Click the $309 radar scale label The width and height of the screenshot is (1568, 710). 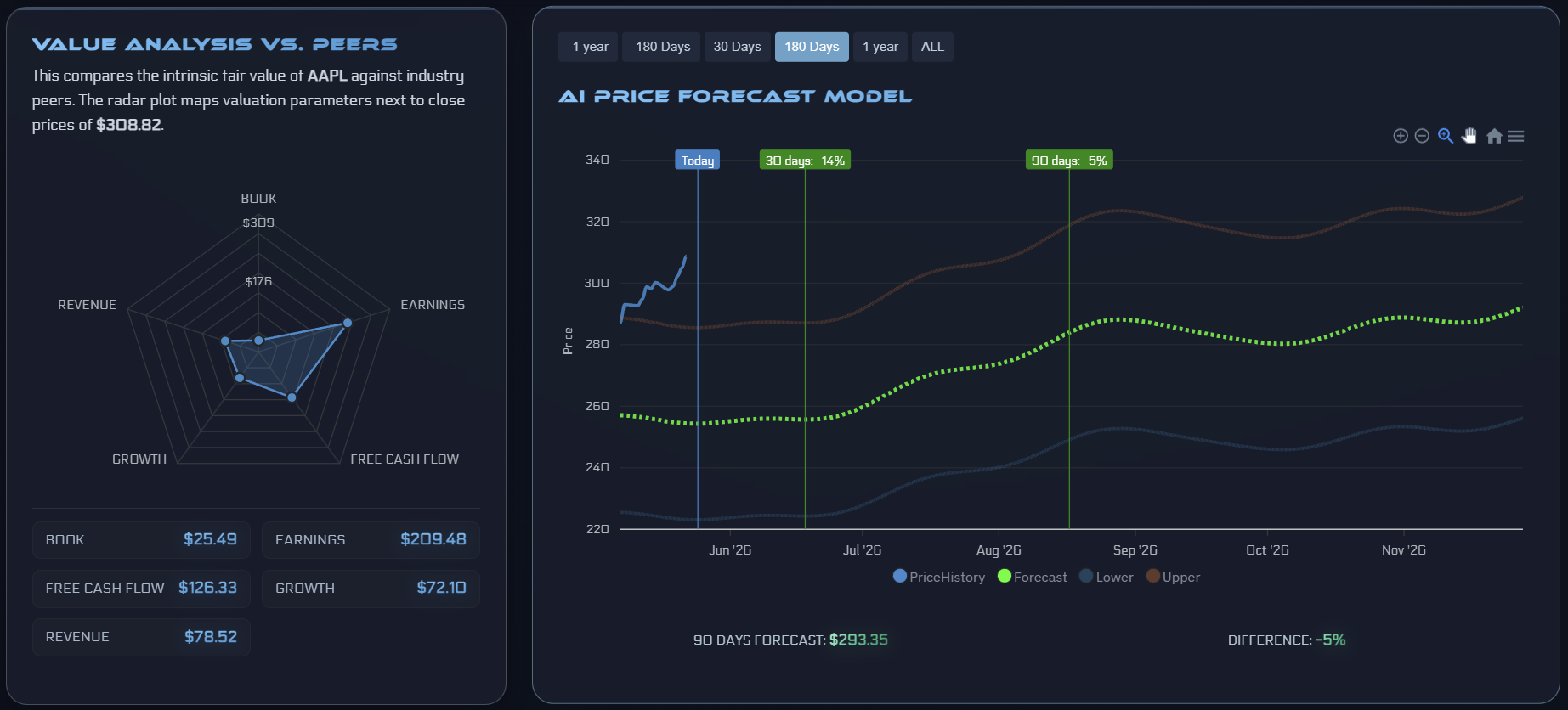[258, 223]
